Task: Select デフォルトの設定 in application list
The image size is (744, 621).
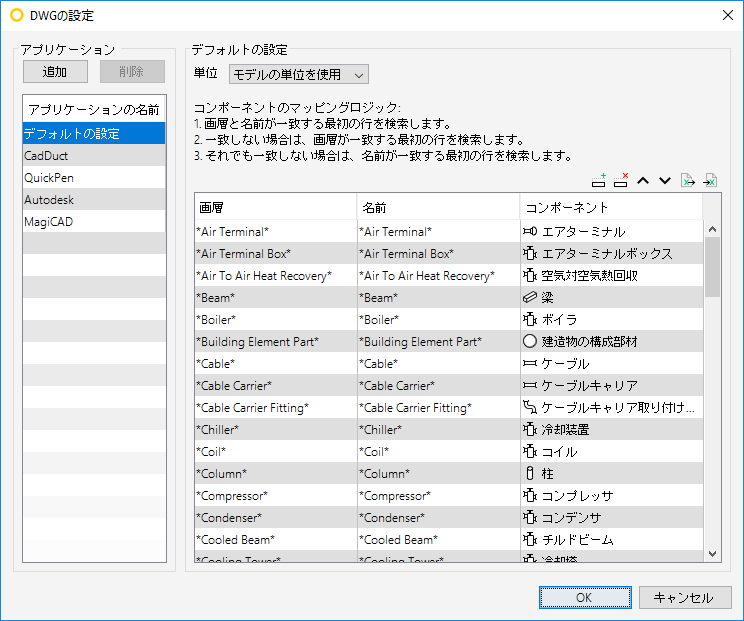Action: 94,133
